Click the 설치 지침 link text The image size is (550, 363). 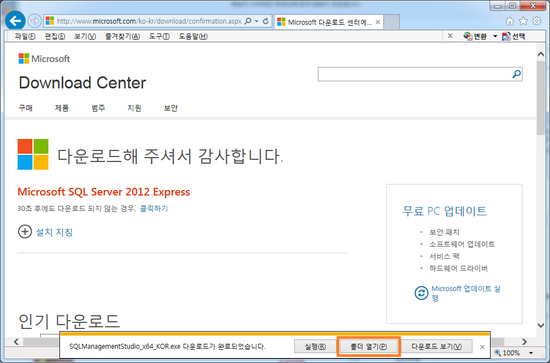(54, 232)
